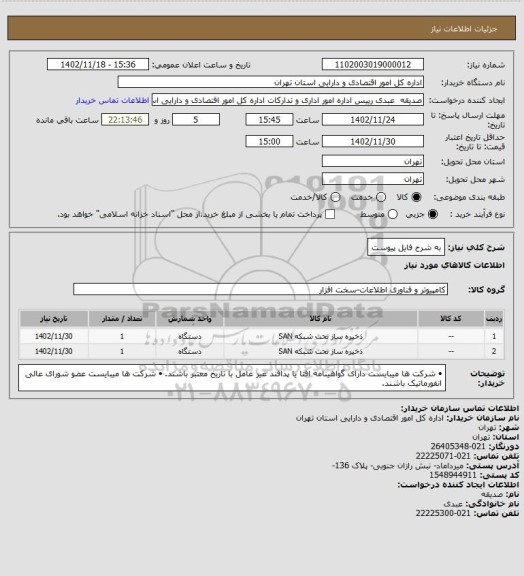524x576 pixels.
Task: Choose the متوسط purchase type radio
Action: 393,214
